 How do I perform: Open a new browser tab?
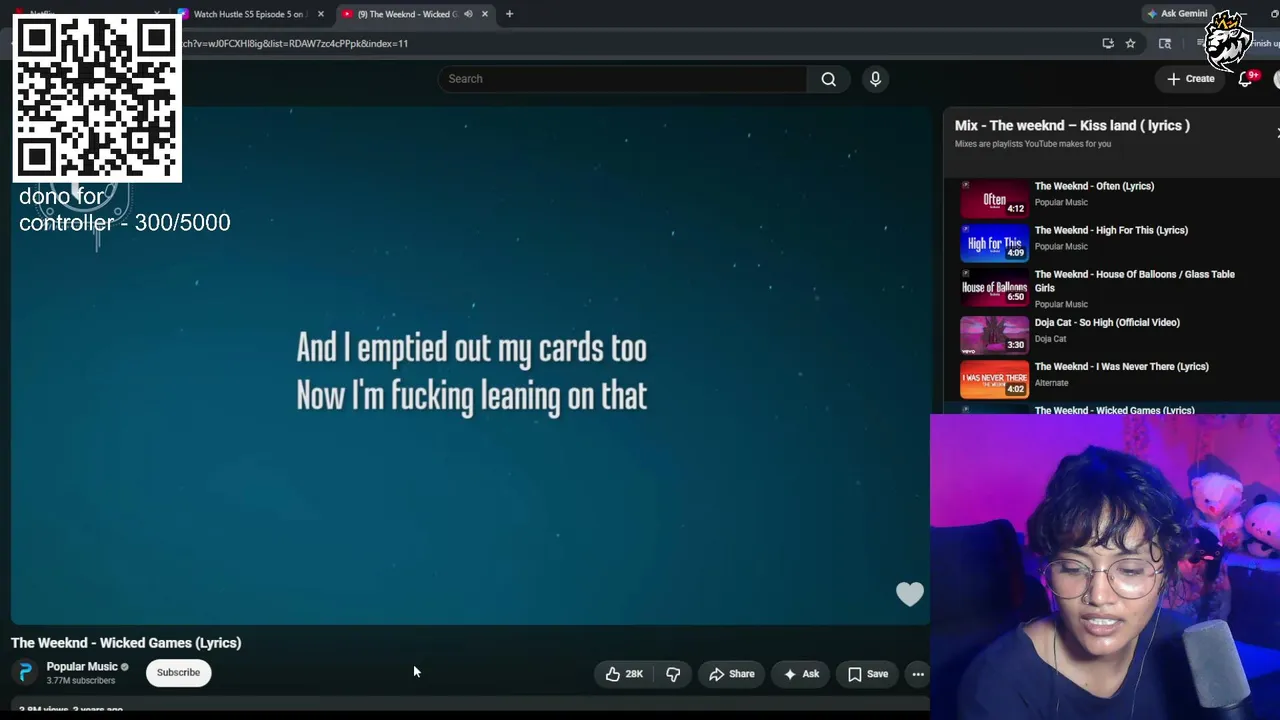click(509, 14)
